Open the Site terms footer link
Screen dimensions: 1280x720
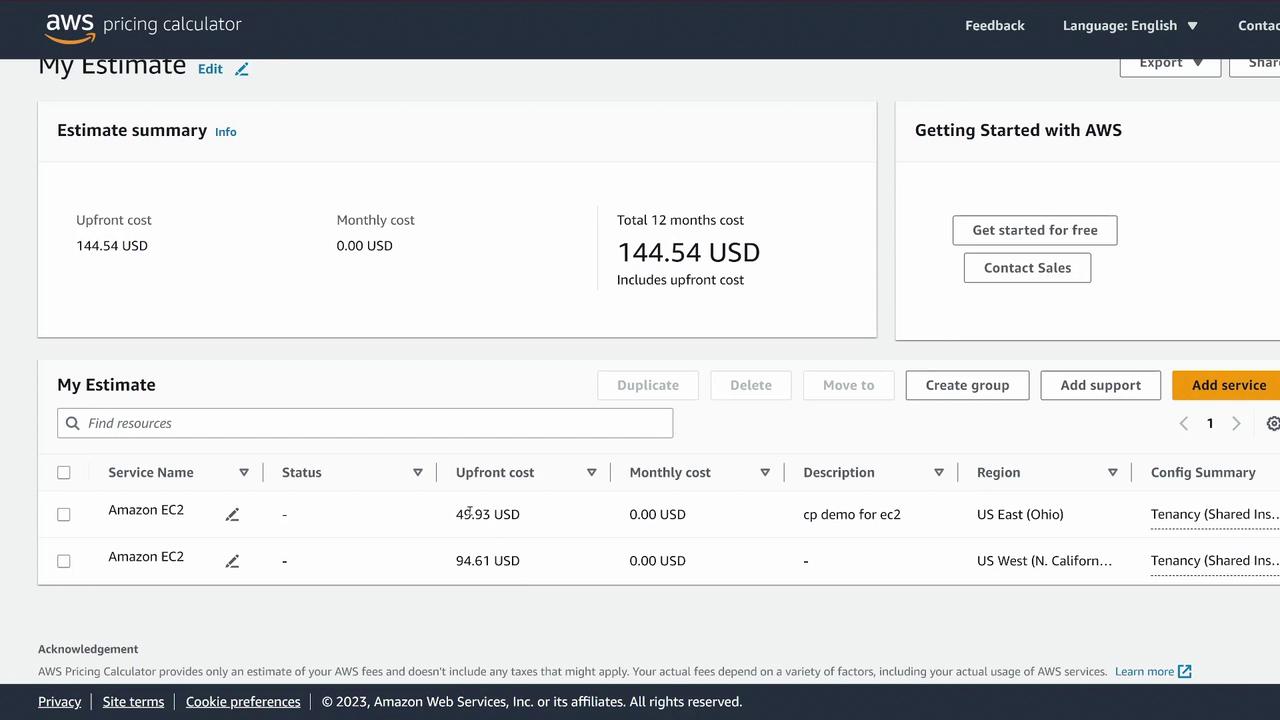133,702
